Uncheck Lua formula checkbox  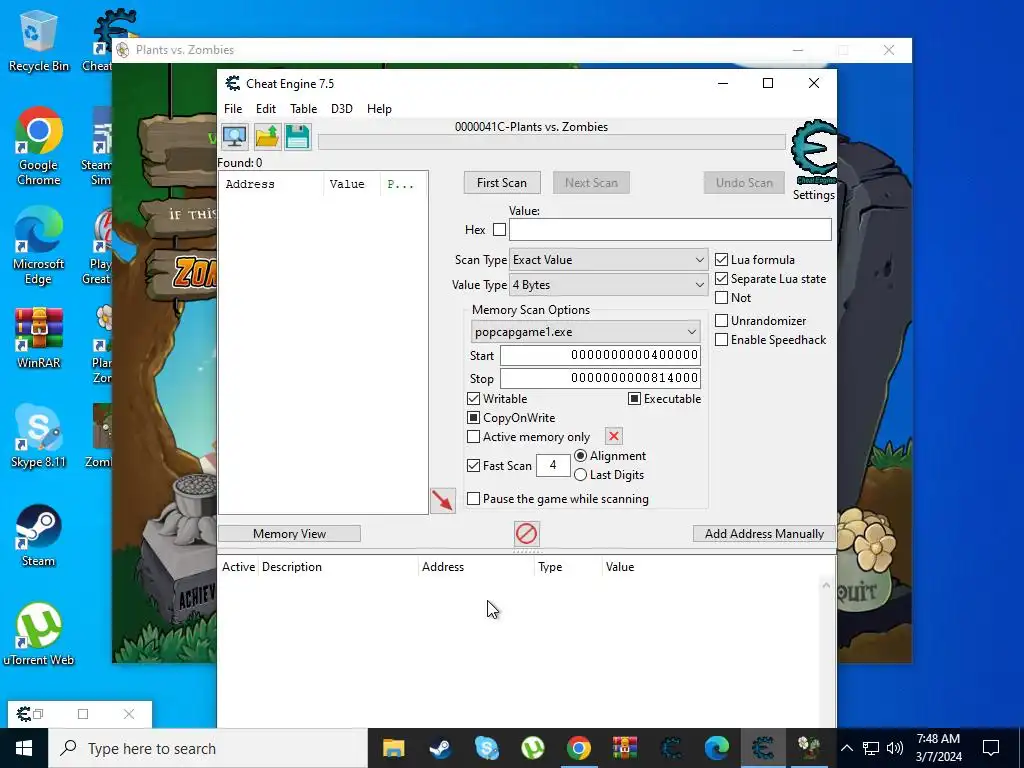722,260
